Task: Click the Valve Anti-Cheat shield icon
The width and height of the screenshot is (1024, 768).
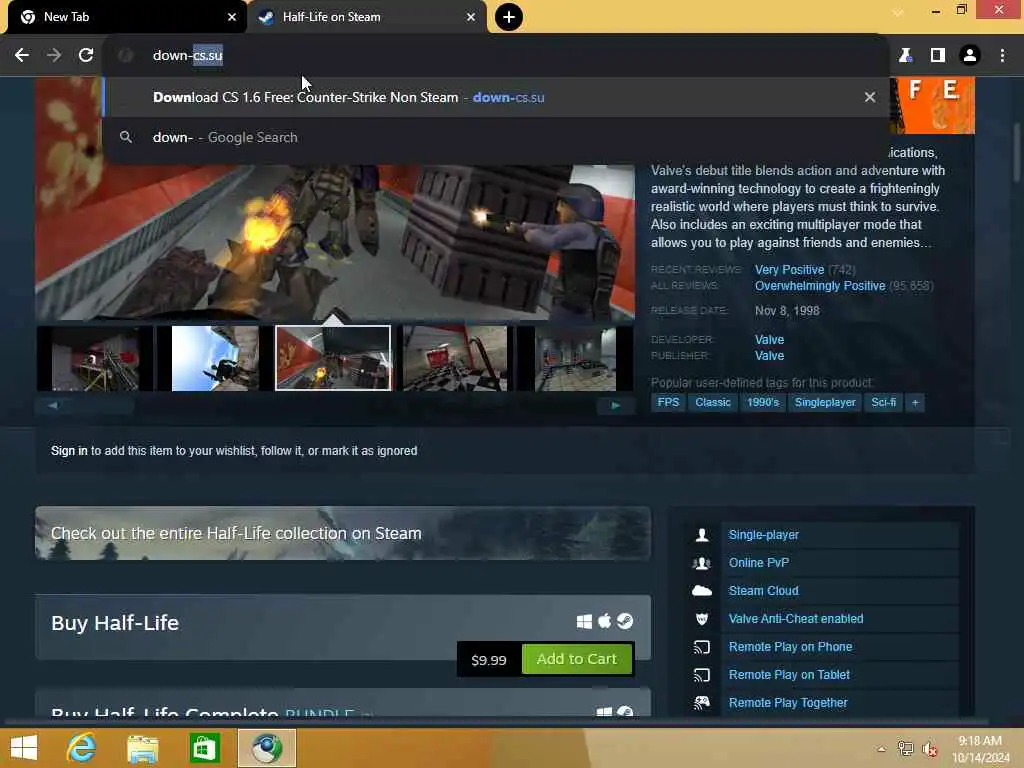Action: pos(702,619)
